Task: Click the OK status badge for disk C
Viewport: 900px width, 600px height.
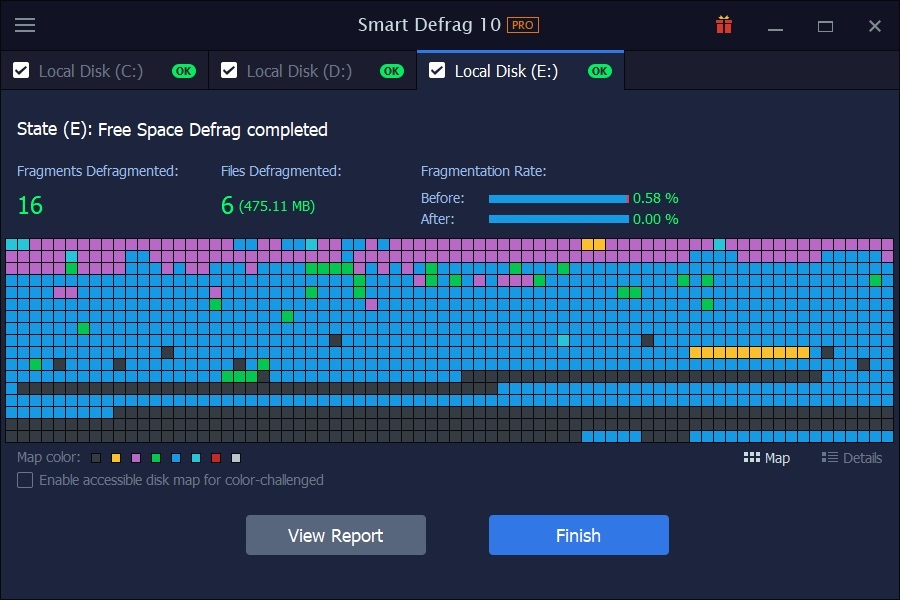Action: [x=184, y=71]
